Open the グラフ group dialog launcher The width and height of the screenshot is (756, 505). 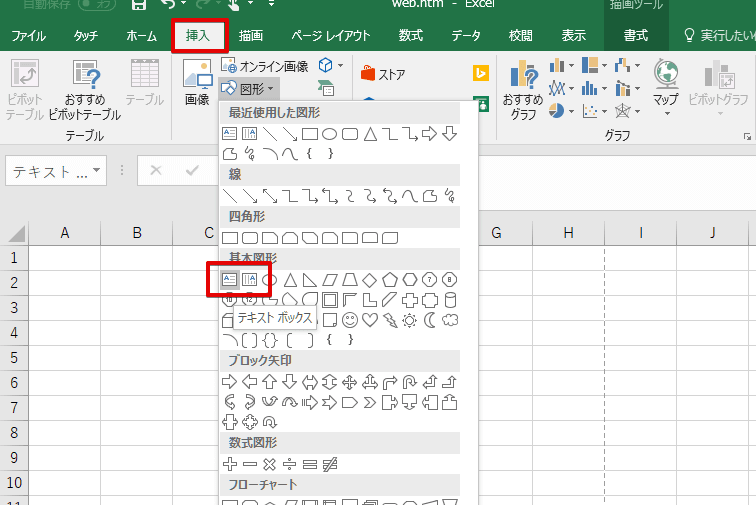pyautogui.click(x=747, y=136)
